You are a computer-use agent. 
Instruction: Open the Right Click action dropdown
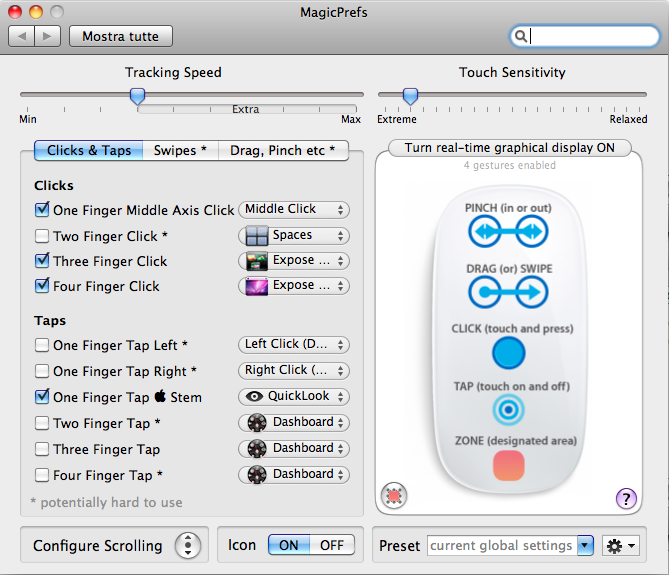coord(294,371)
